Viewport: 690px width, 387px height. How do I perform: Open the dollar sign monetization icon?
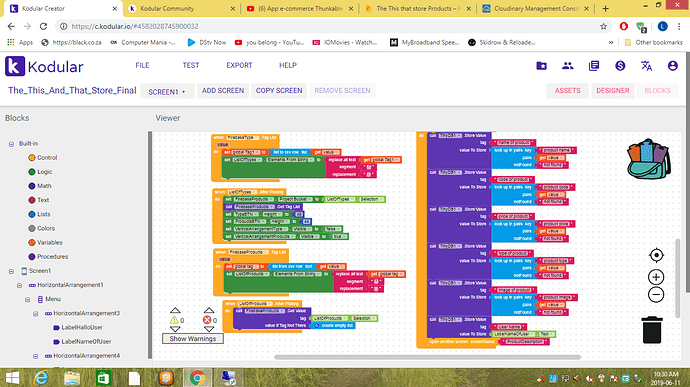coord(620,66)
